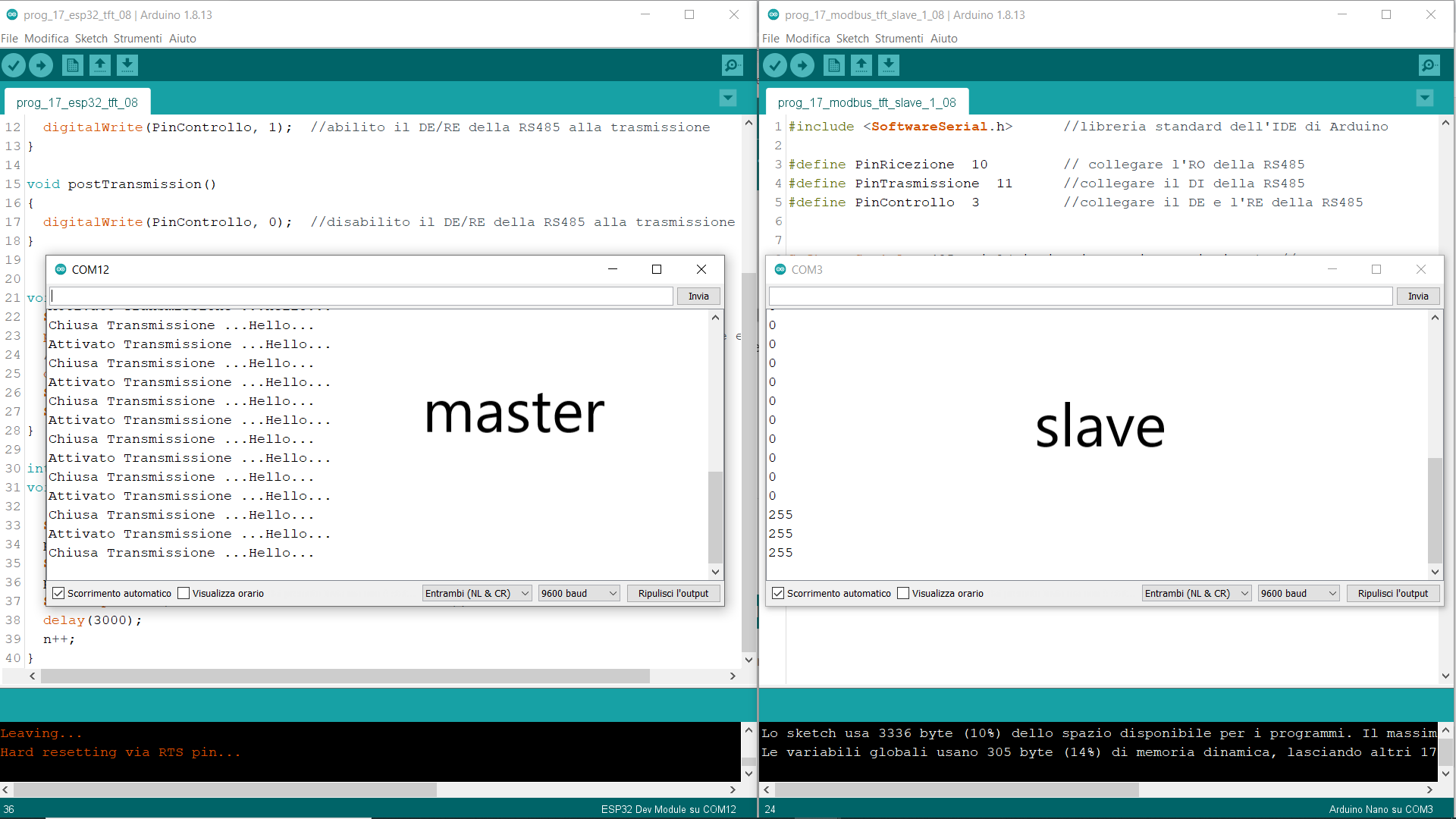
Task: Click Upload icon in slave sketch window
Action: [x=802, y=66]
